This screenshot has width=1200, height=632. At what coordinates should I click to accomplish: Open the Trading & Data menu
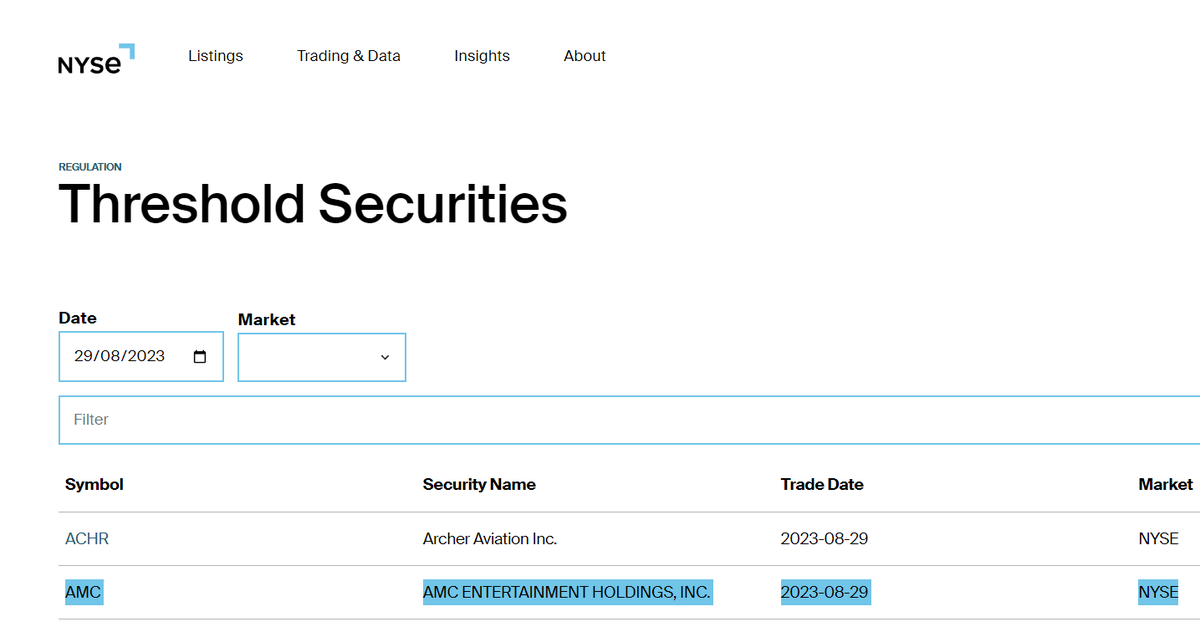click(348, 56)
